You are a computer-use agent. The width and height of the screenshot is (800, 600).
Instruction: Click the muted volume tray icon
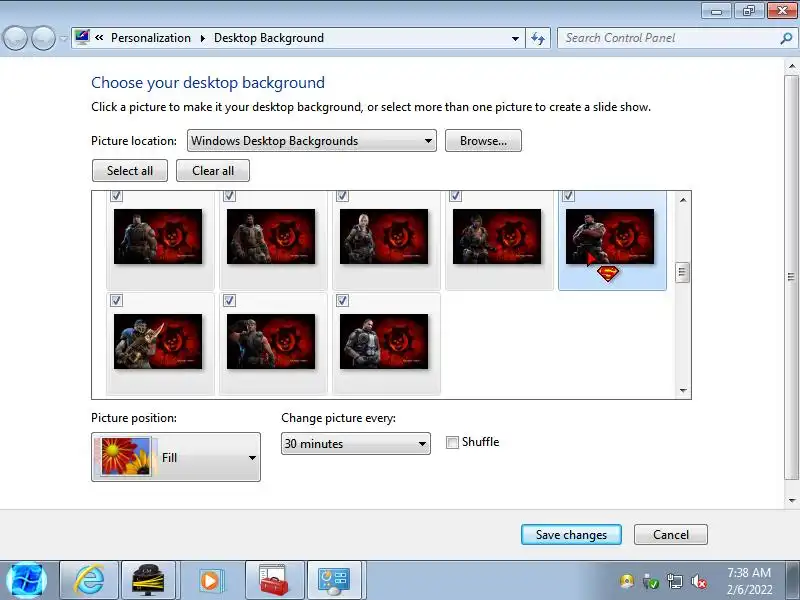tap(698, 581)
